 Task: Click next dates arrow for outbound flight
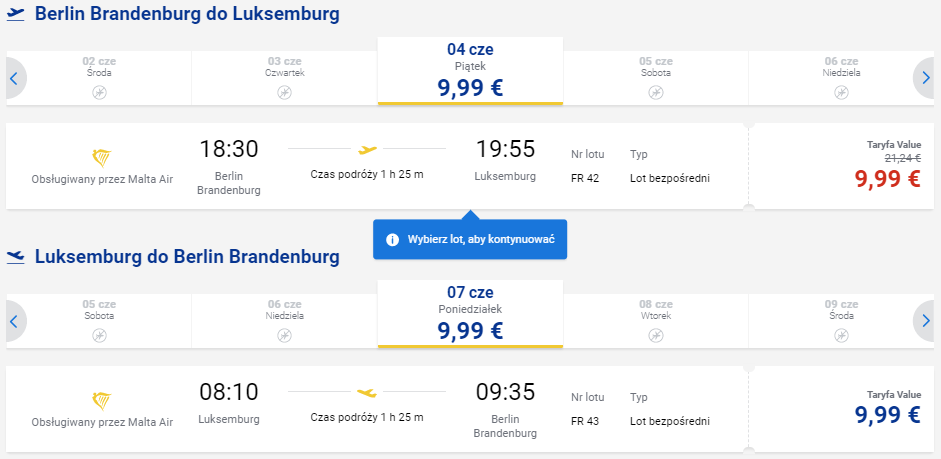point(925,78)
